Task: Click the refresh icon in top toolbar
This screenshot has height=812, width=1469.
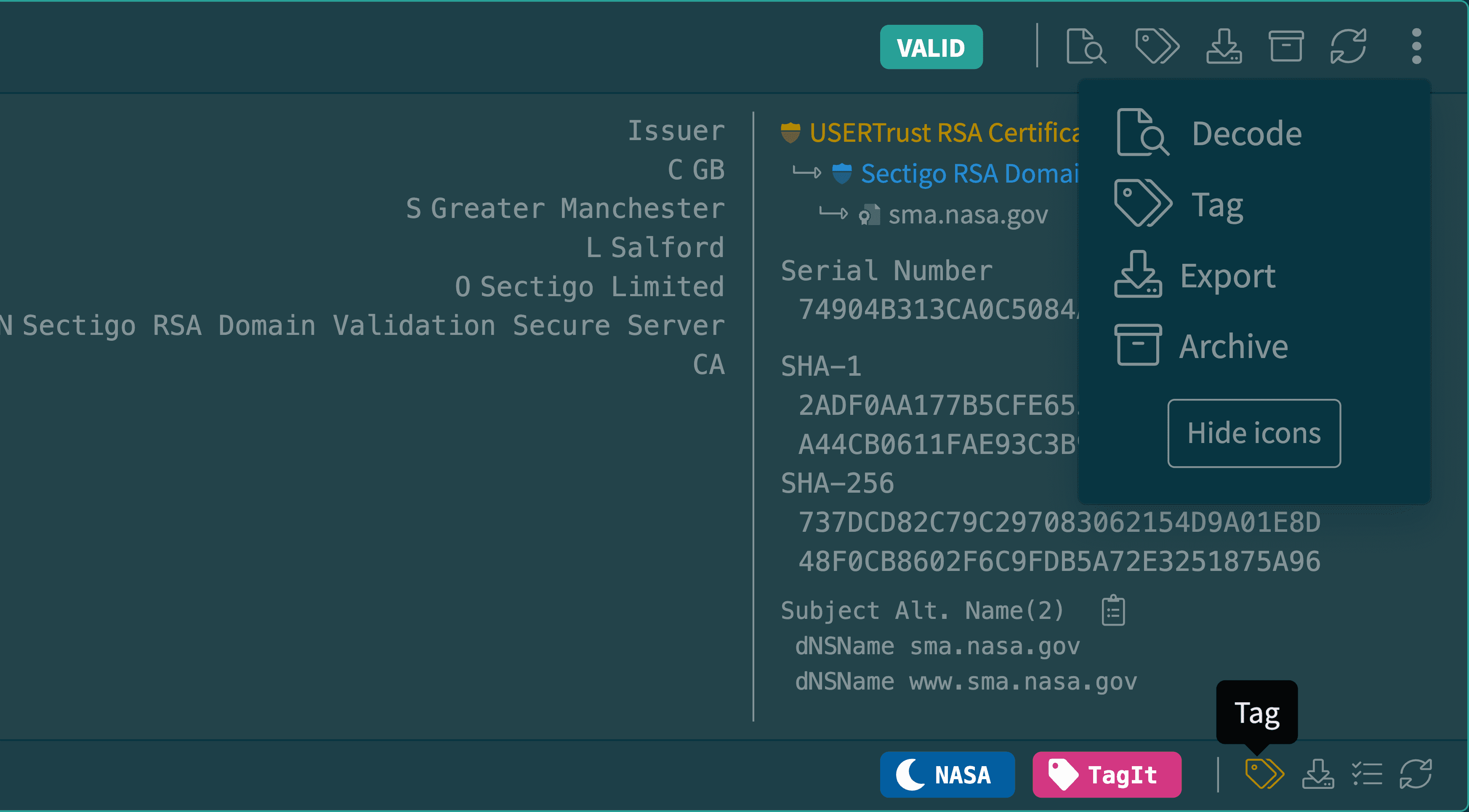Action: point(1348,46)
